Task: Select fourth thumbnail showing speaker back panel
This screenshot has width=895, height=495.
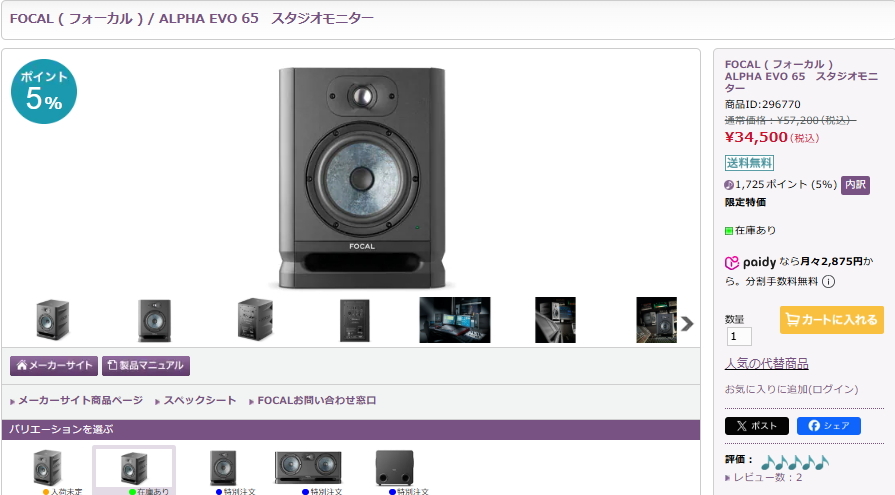Action: 354,320
